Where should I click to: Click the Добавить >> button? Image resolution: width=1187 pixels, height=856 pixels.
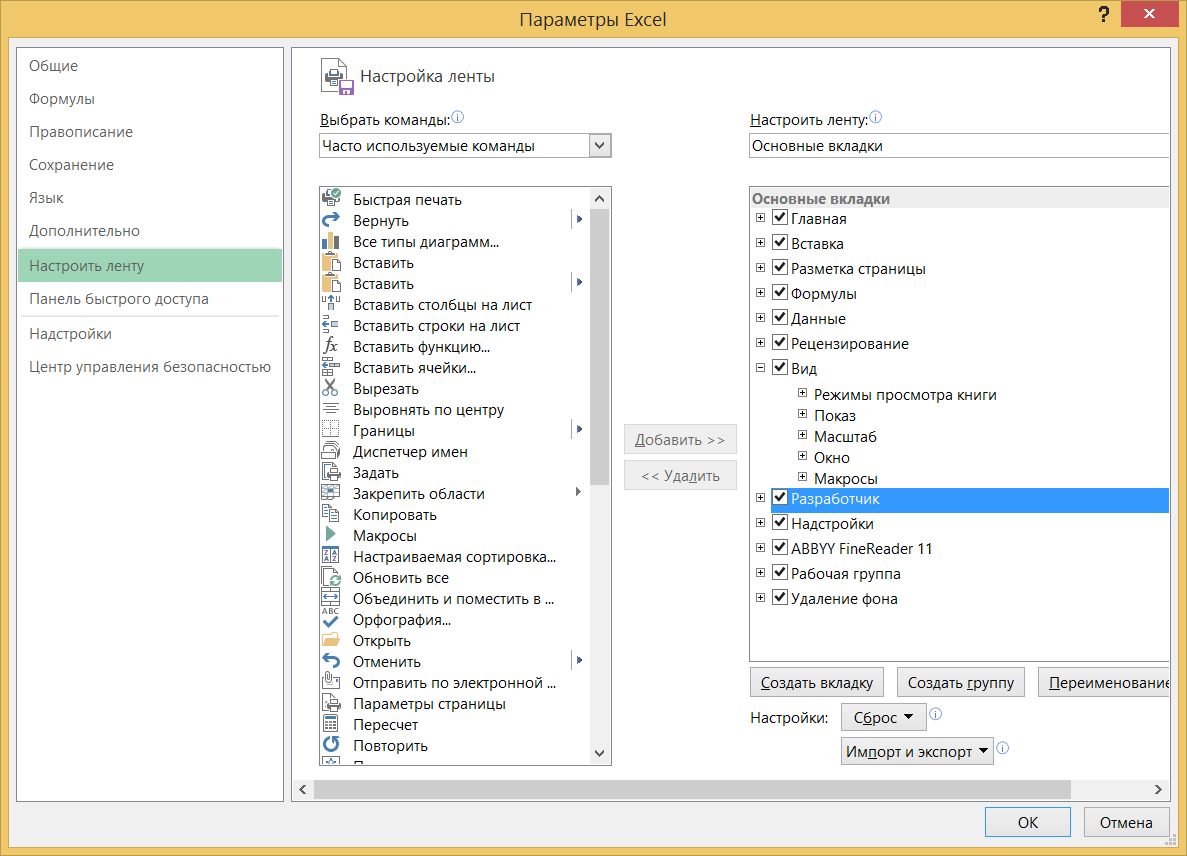pos(680,440)
